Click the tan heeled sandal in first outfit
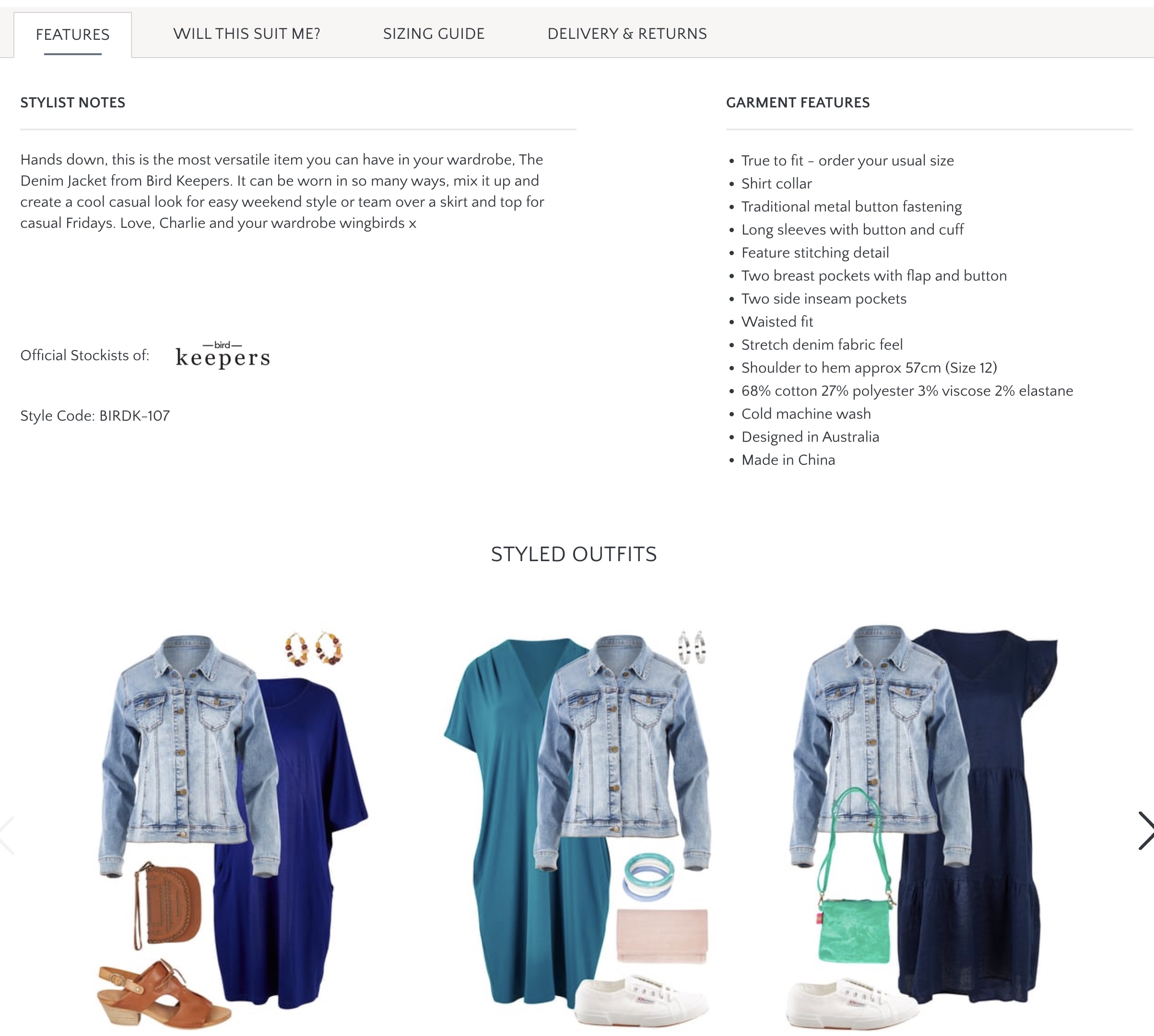The height and width of the screenshot is (1036, 1154). pyautogui.click(x=162, y=993)
